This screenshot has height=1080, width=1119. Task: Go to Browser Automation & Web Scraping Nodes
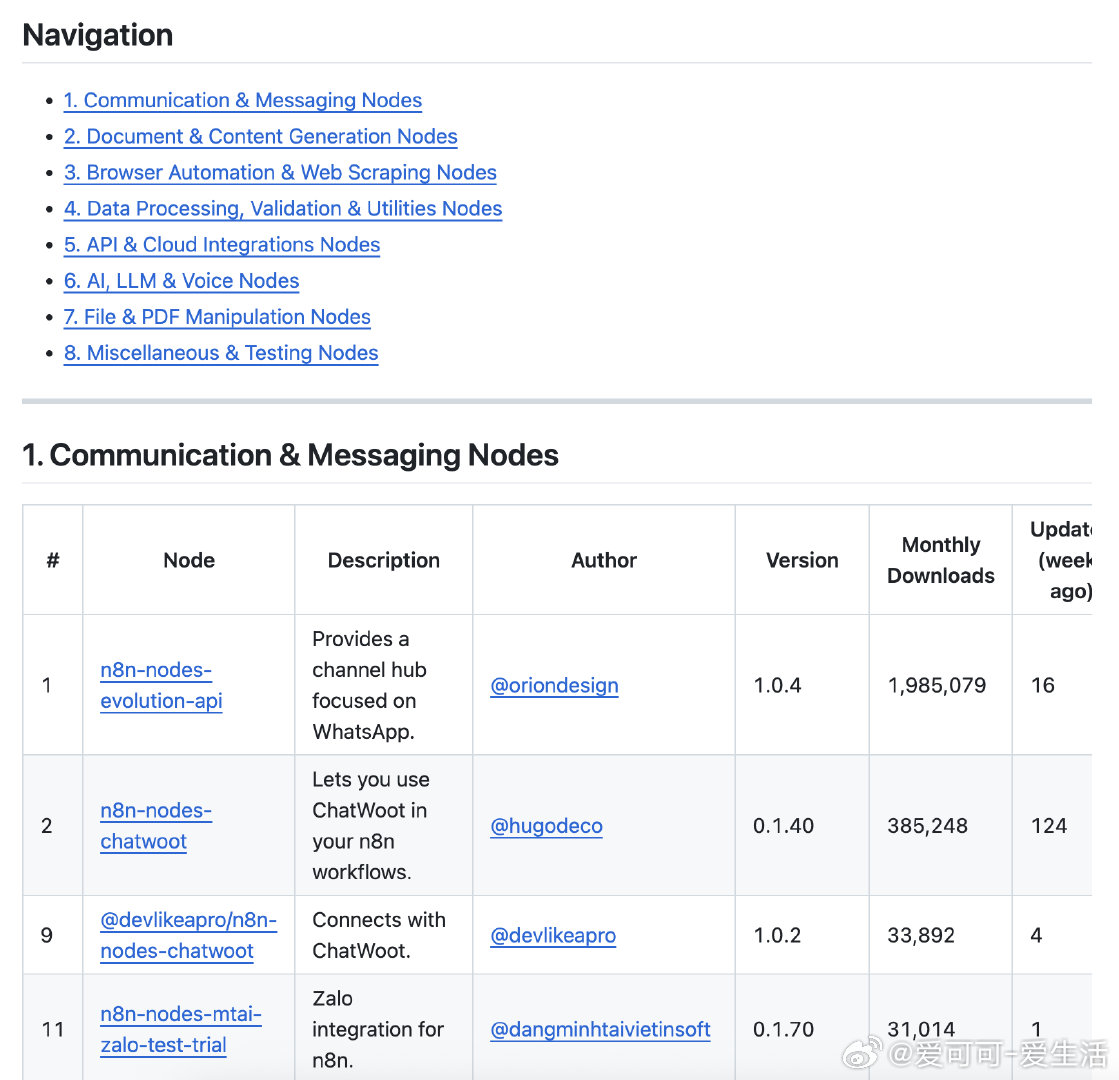click(280, 172)
